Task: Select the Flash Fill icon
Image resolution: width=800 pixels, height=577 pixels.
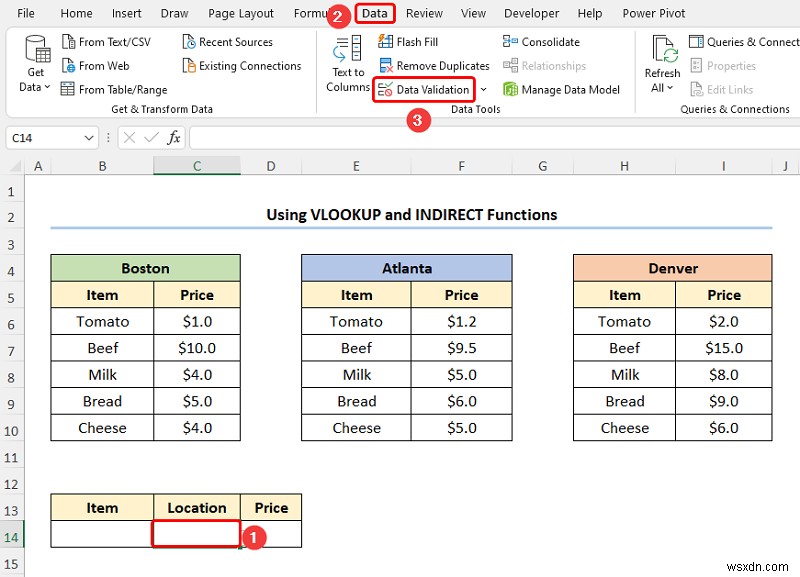Action: [387, 42]
